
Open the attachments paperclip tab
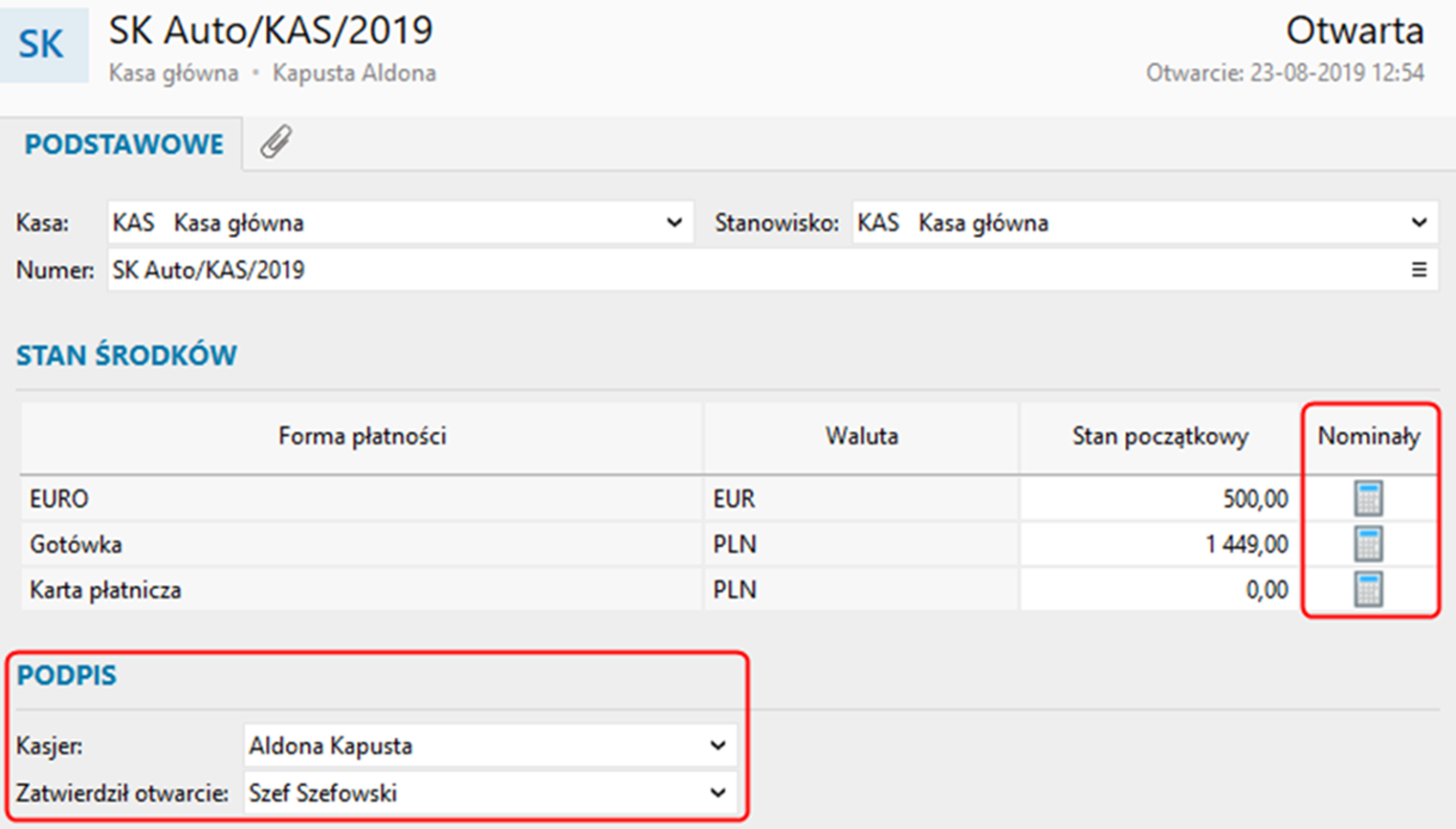point(276,142)
